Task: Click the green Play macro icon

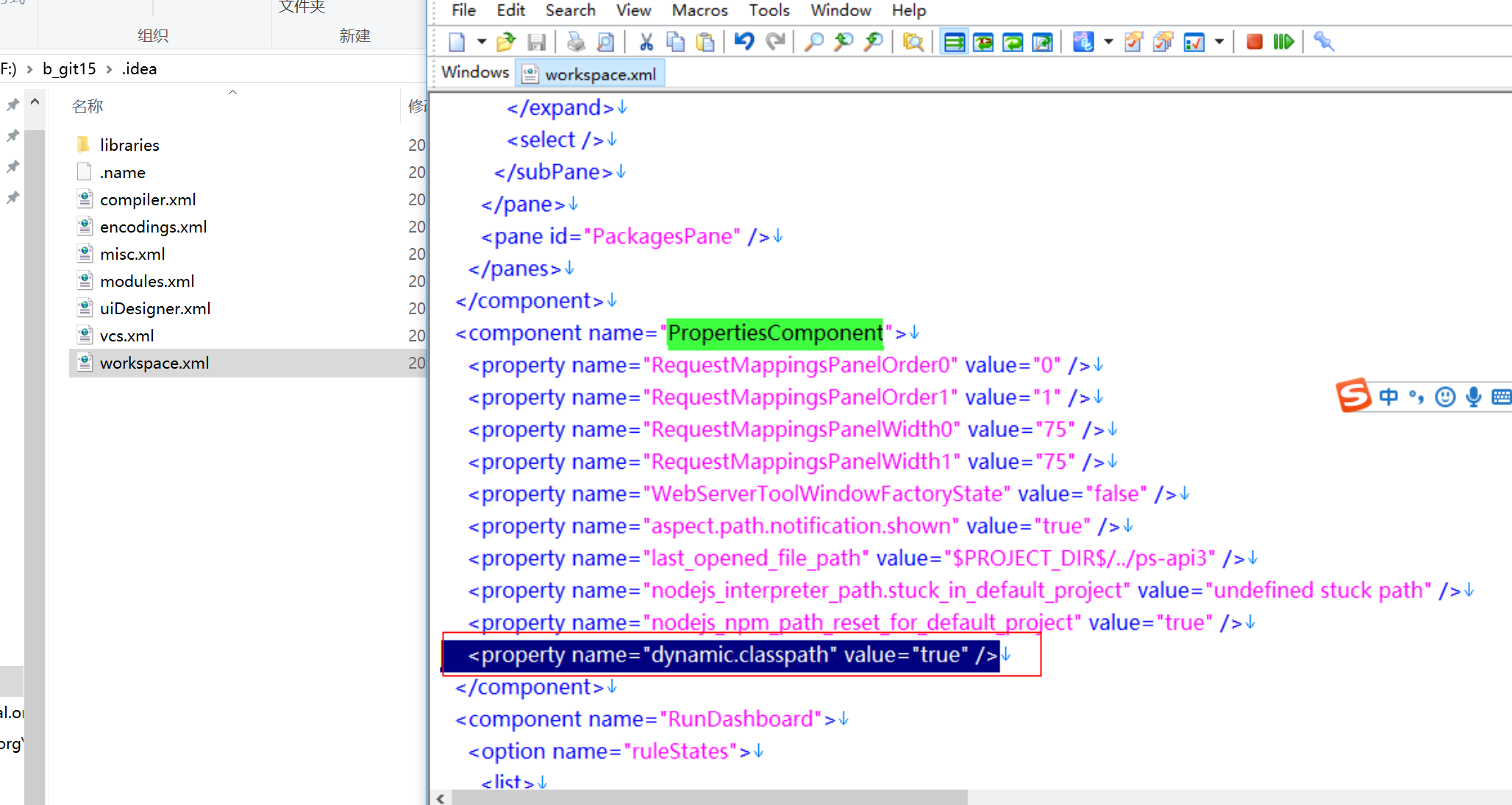Action: click(1283, 42)
